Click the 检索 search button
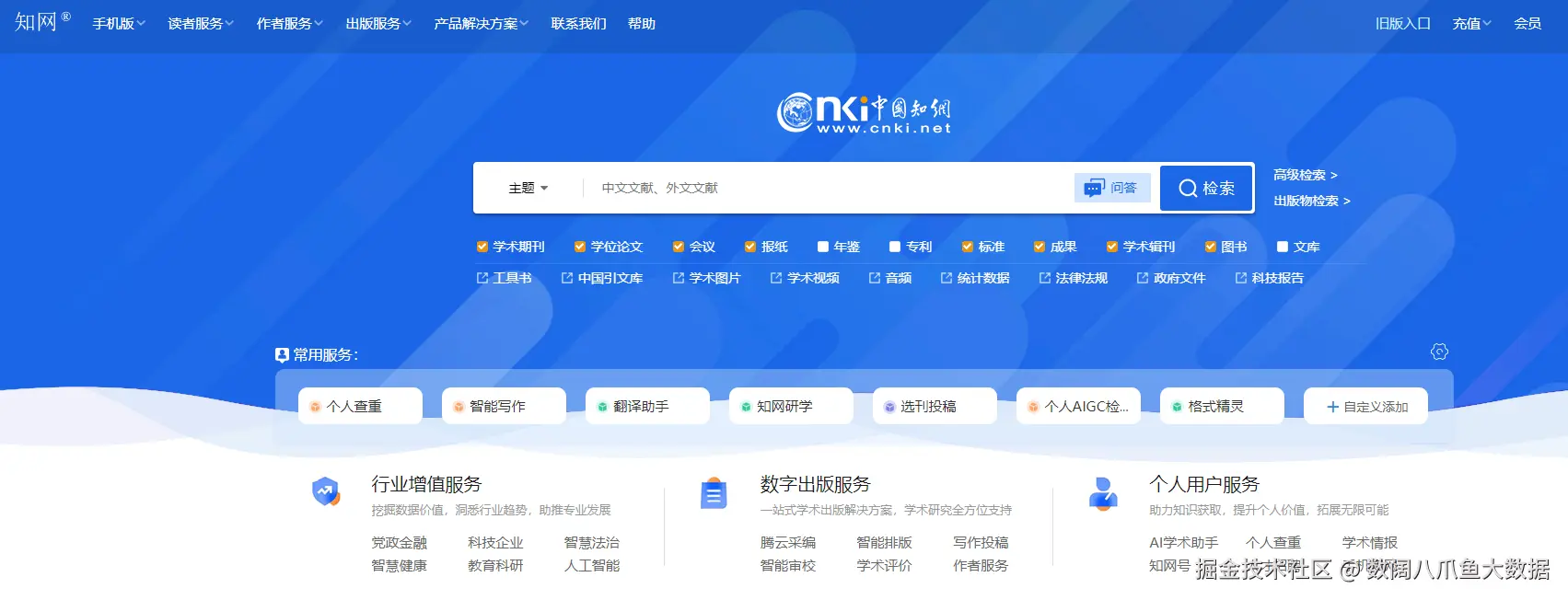Screen dimensions: 1568x600 [x=1206, y=188]
